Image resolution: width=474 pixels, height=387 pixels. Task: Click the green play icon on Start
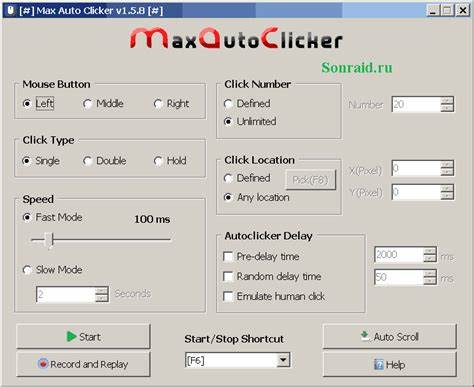(x=71, y=337)
